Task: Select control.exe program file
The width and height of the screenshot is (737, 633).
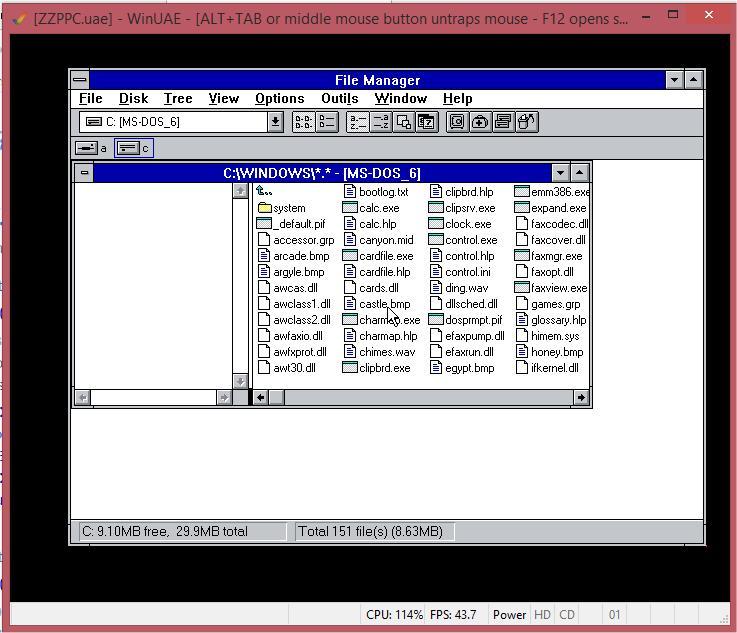Action: tap(463, 240)
